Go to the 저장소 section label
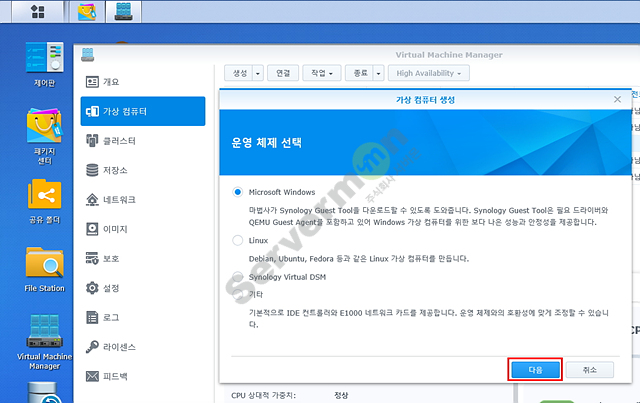Screen dimensions: 640x403 pos(115,170)
